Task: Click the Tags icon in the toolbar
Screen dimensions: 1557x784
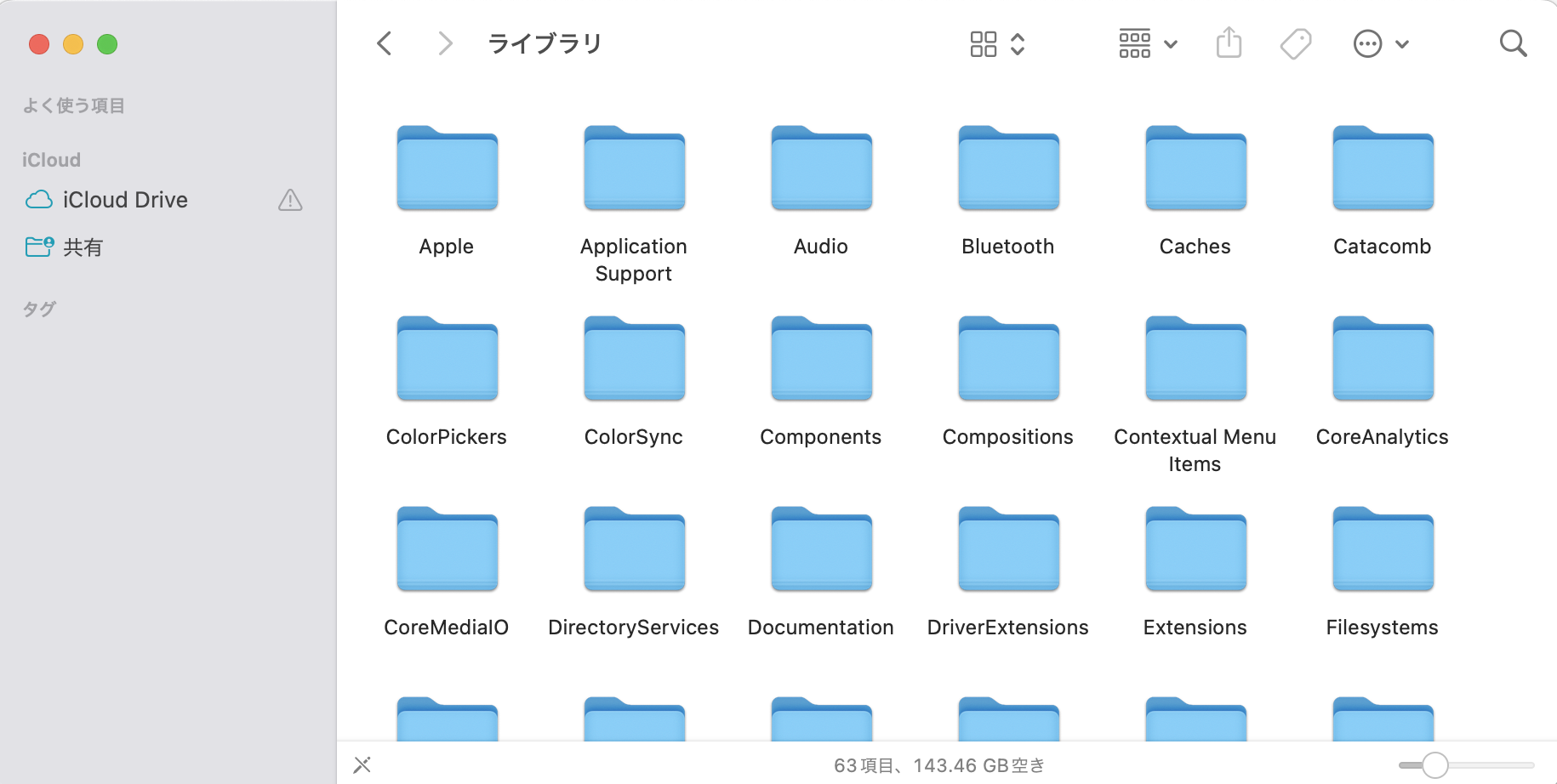Action: [x=1295, y=43]
